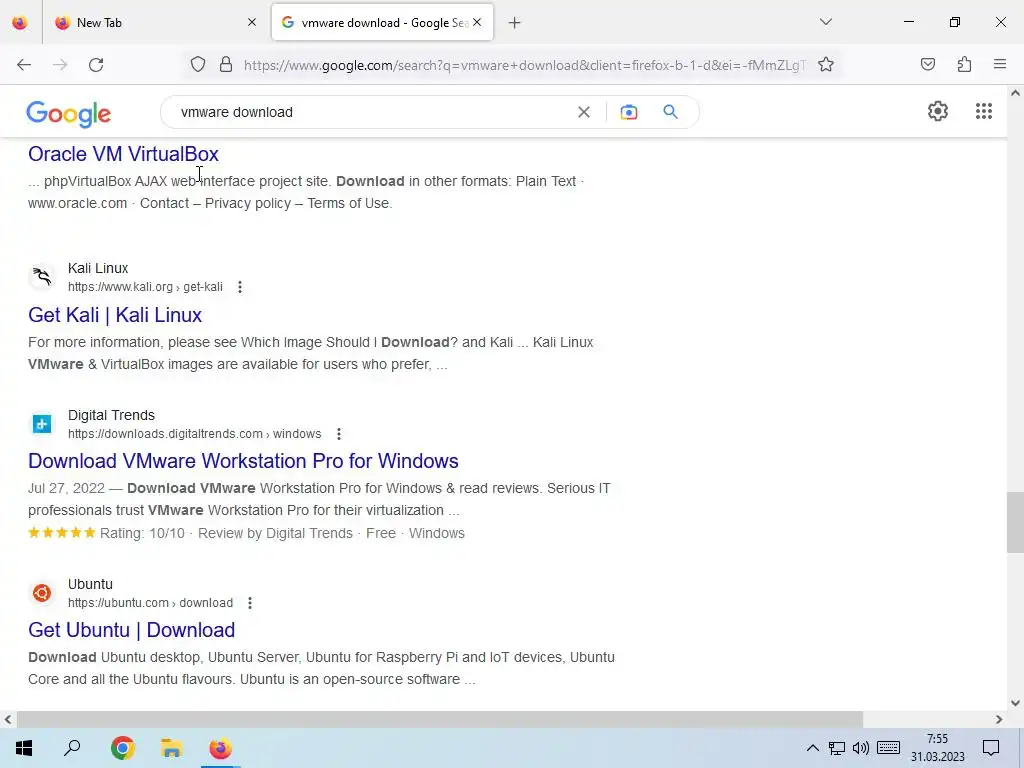Click the address bar URL

(524, 65)
